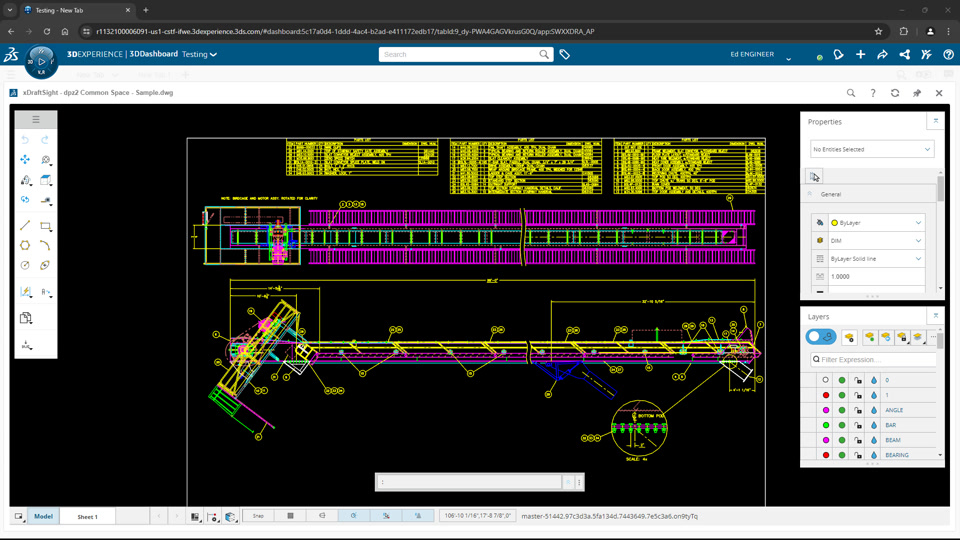Open the help icon in the top bar

948,54
